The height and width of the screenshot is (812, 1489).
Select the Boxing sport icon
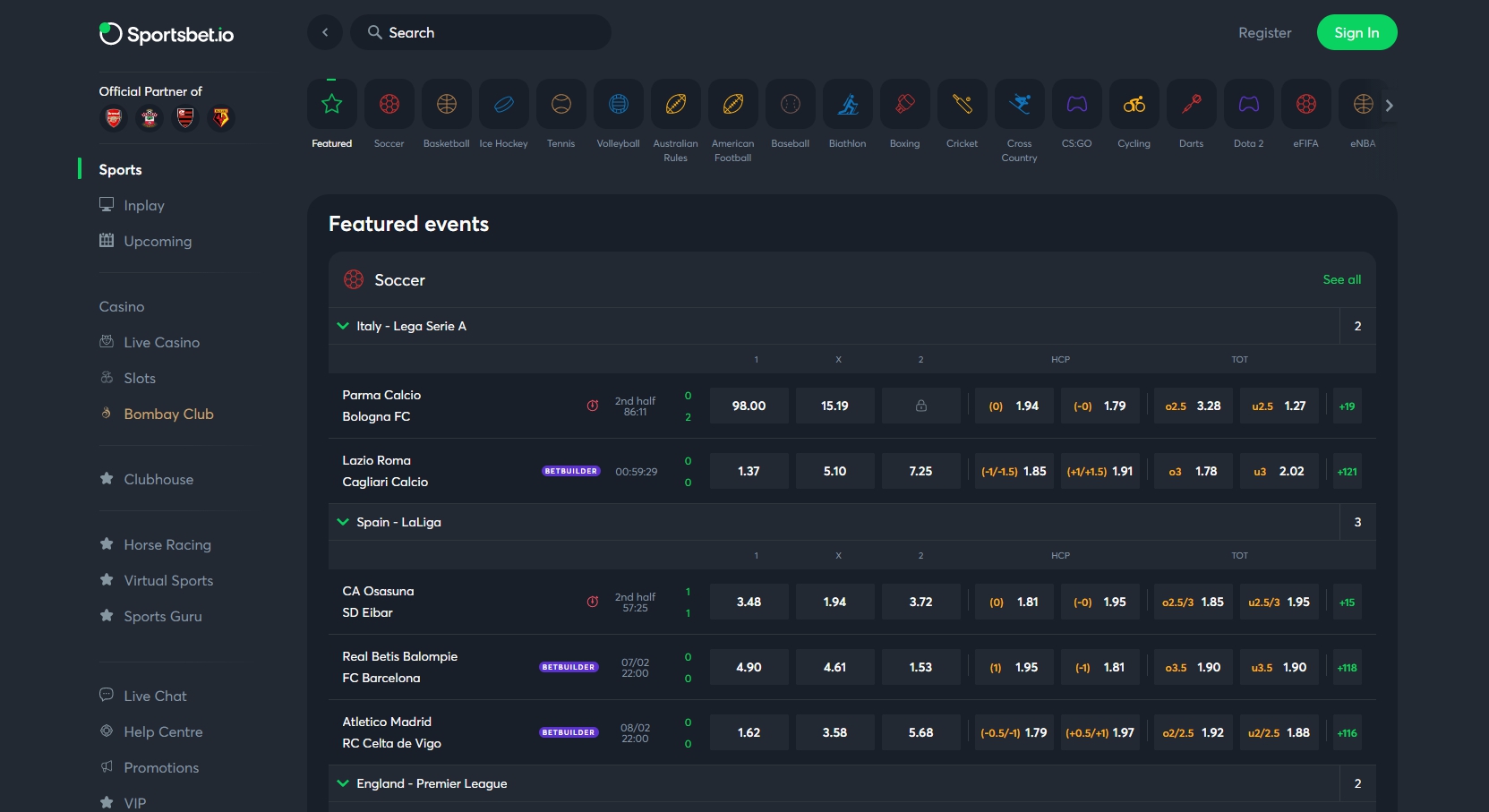905,104
